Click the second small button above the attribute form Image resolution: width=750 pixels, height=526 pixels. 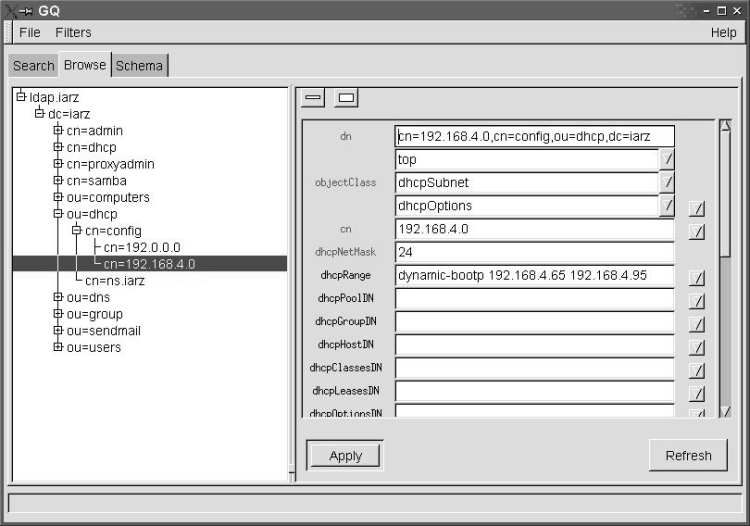(x=346, y=98)
